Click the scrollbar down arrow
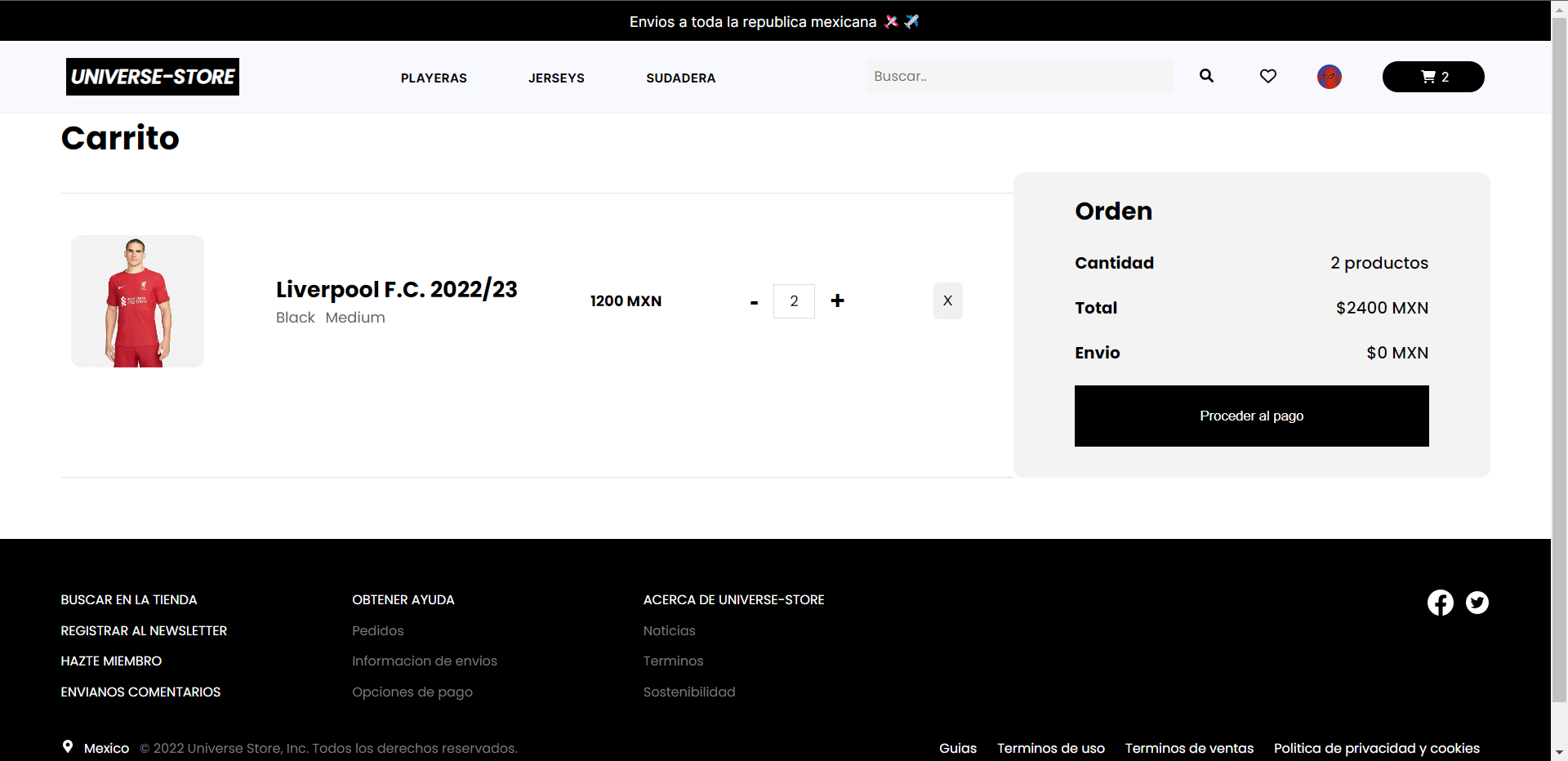This screenshot has height=761, width=1568. click(1560, 753)
